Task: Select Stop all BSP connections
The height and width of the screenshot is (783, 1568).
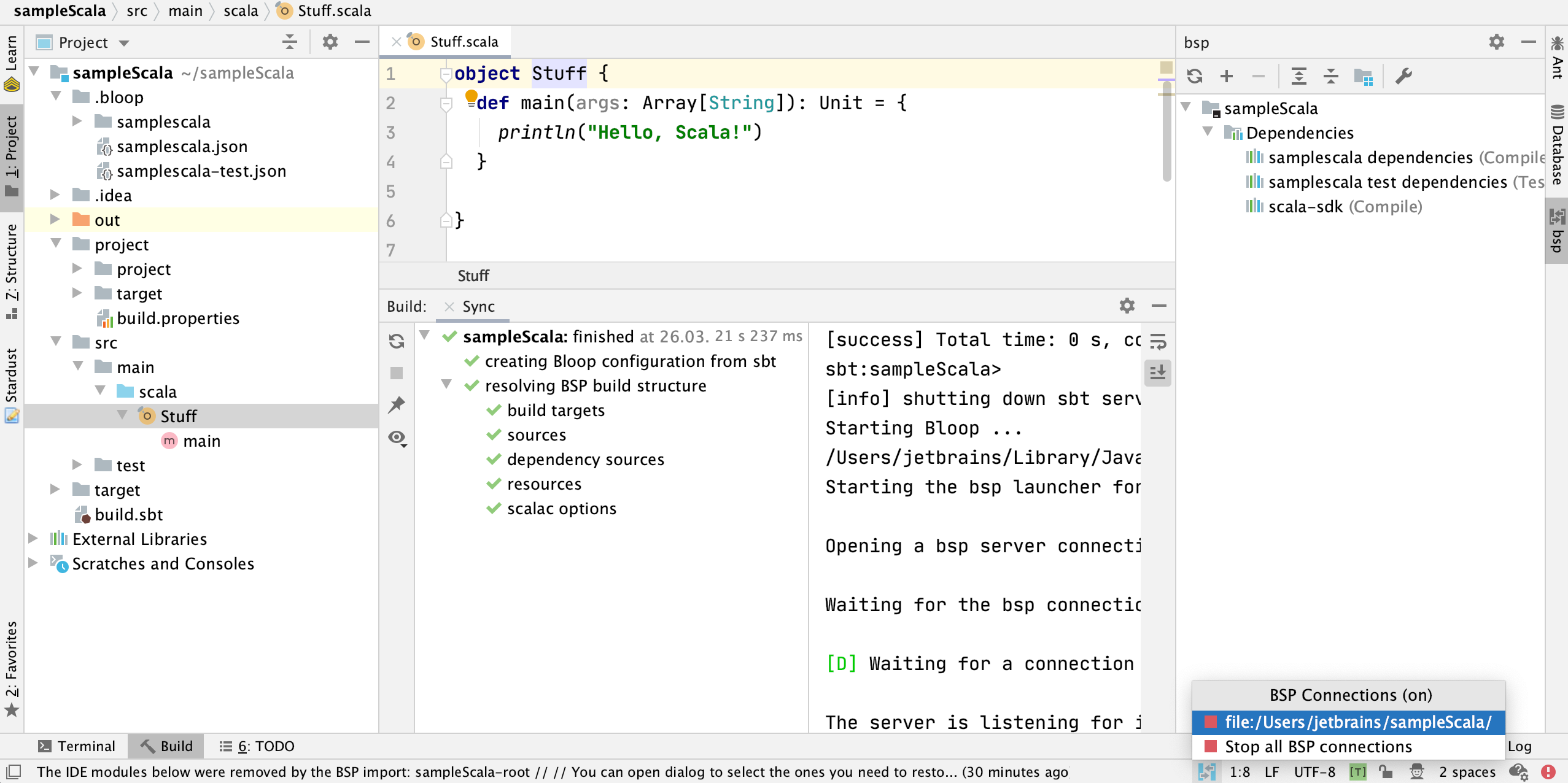Action: click(x=1318, y=746)
